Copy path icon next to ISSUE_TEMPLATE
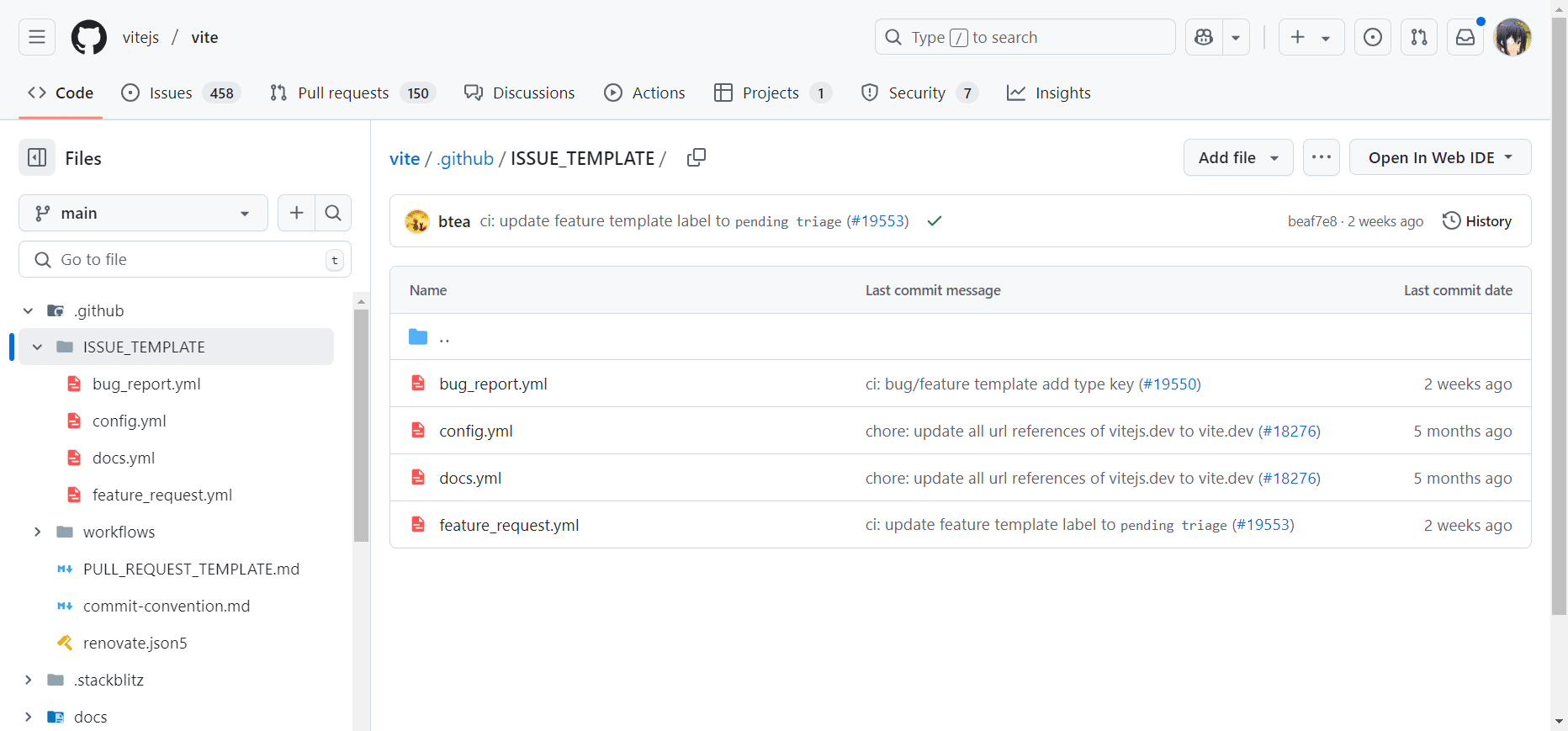The image size is (1568, 731). click(x=697, y=157)
